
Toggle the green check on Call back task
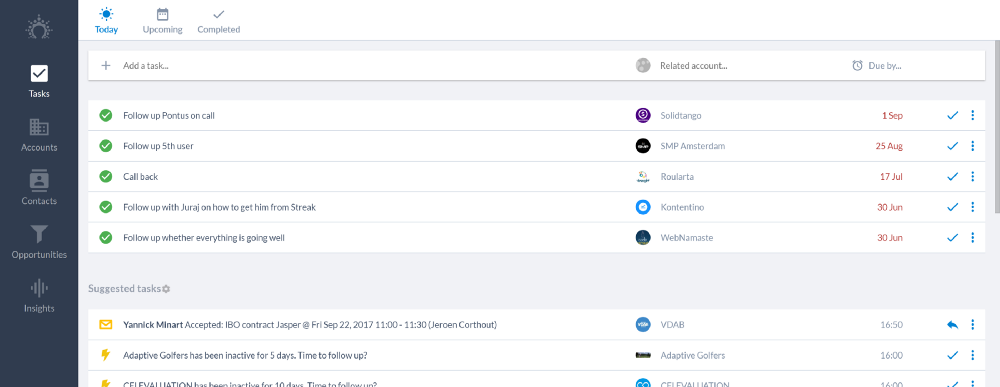click(x=106, y=177)
